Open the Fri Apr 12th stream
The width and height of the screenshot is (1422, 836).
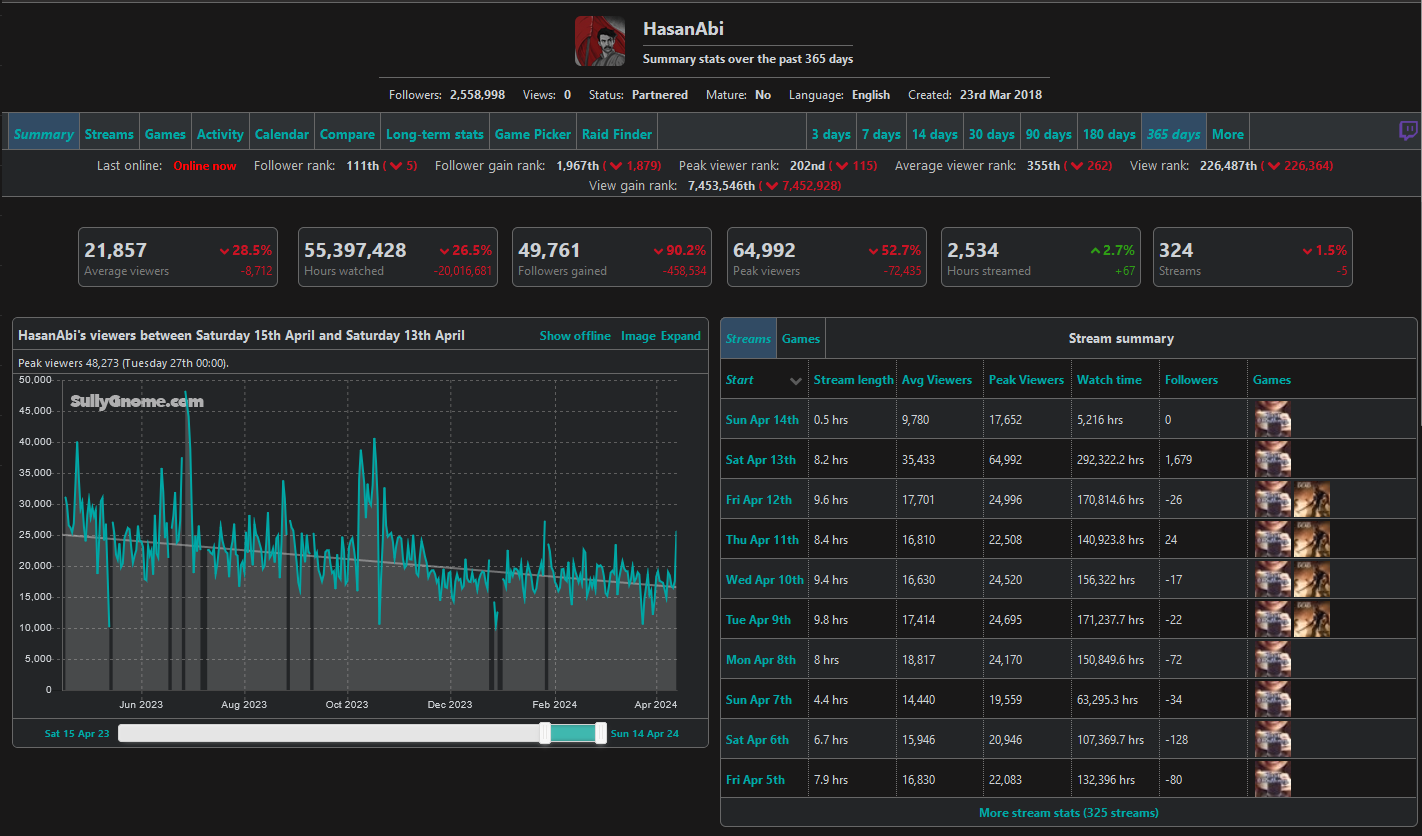tap(759, 500)
